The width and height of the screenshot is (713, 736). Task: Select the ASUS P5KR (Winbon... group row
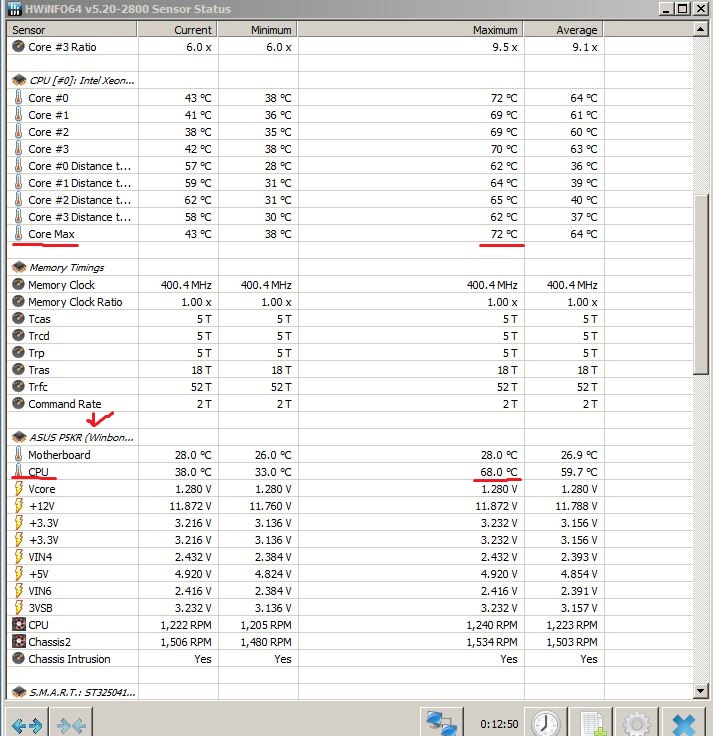click(350, 437)
